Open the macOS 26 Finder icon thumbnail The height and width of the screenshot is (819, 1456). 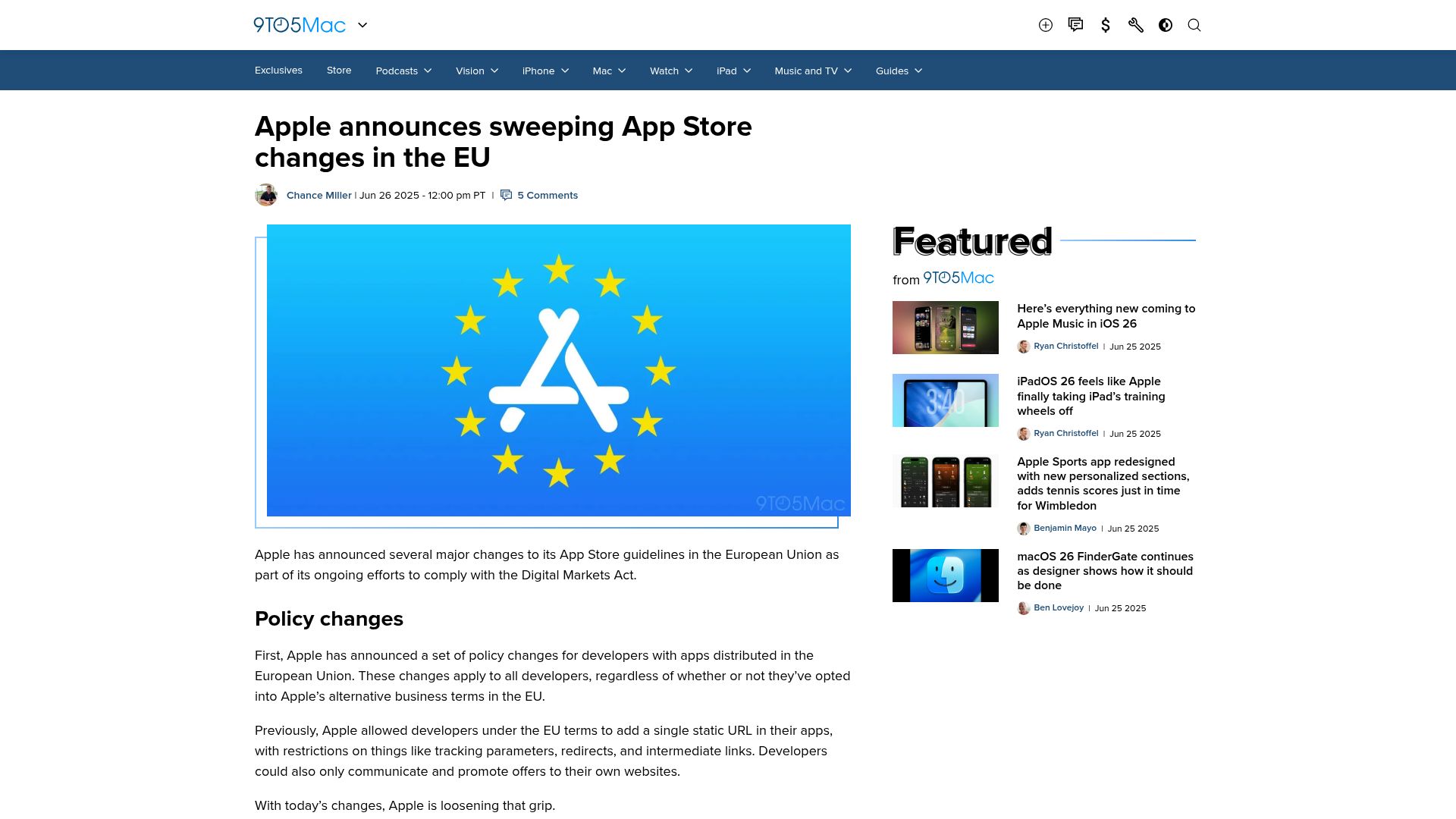click(x=946, y=576)
